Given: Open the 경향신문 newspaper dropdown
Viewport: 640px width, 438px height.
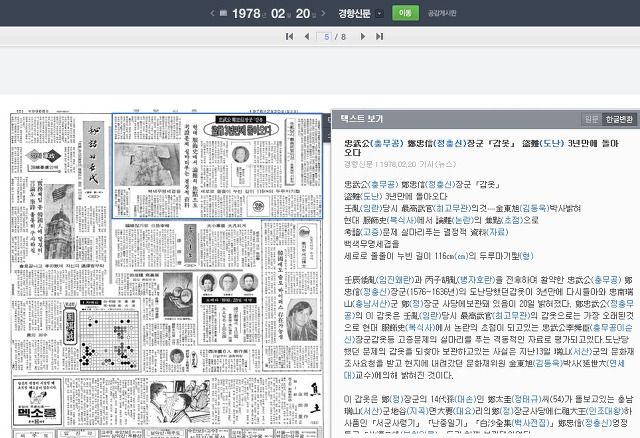Looking at the screenshot, I should point(379,13).
